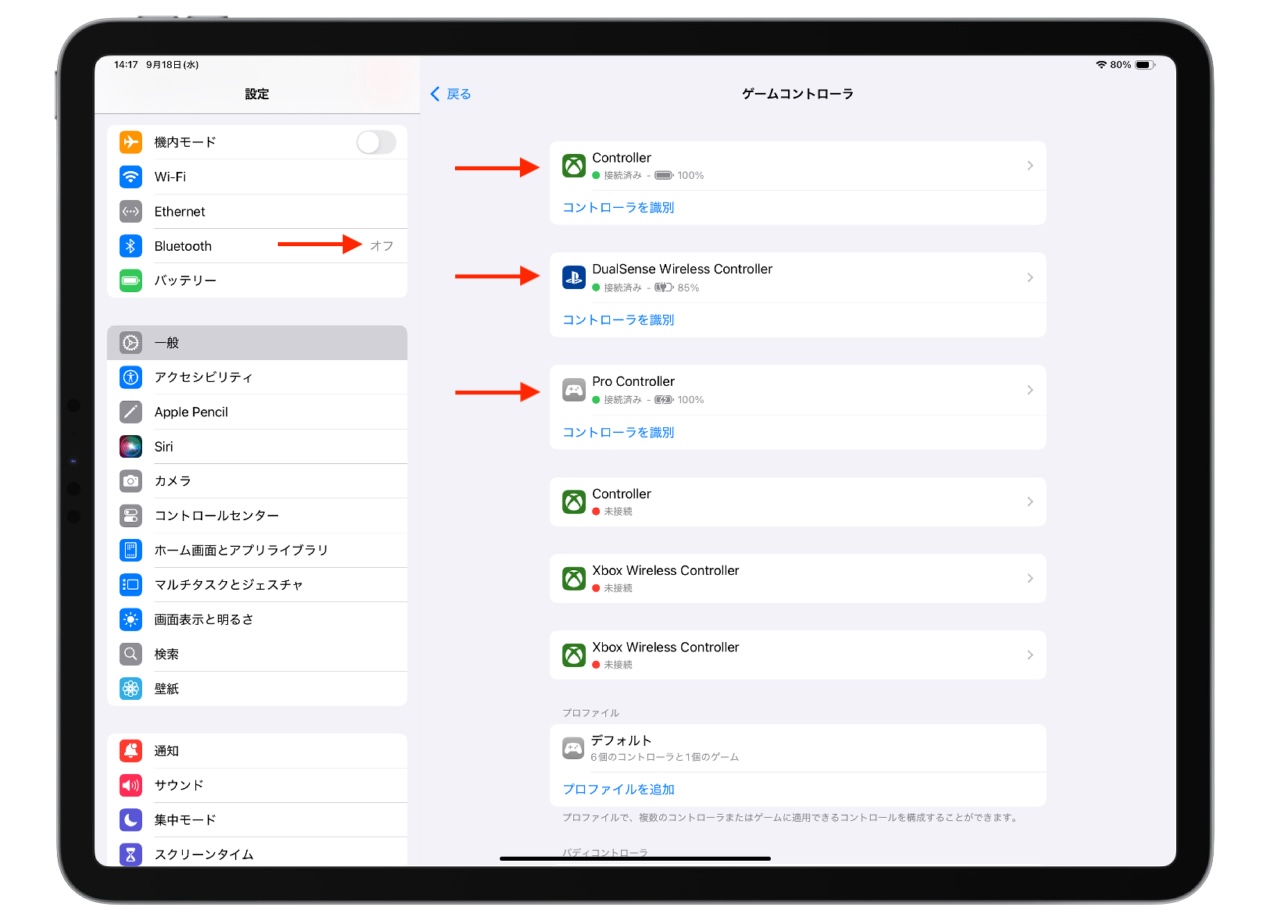Tap the デフォルト profile gamepad icon

(x=573, y=748)
